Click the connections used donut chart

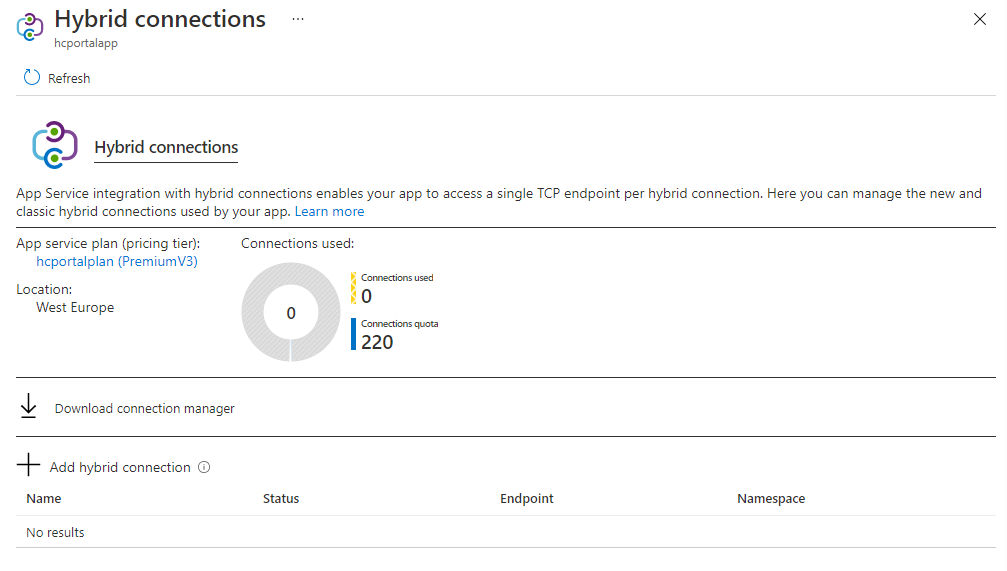(x=291, y=312)
